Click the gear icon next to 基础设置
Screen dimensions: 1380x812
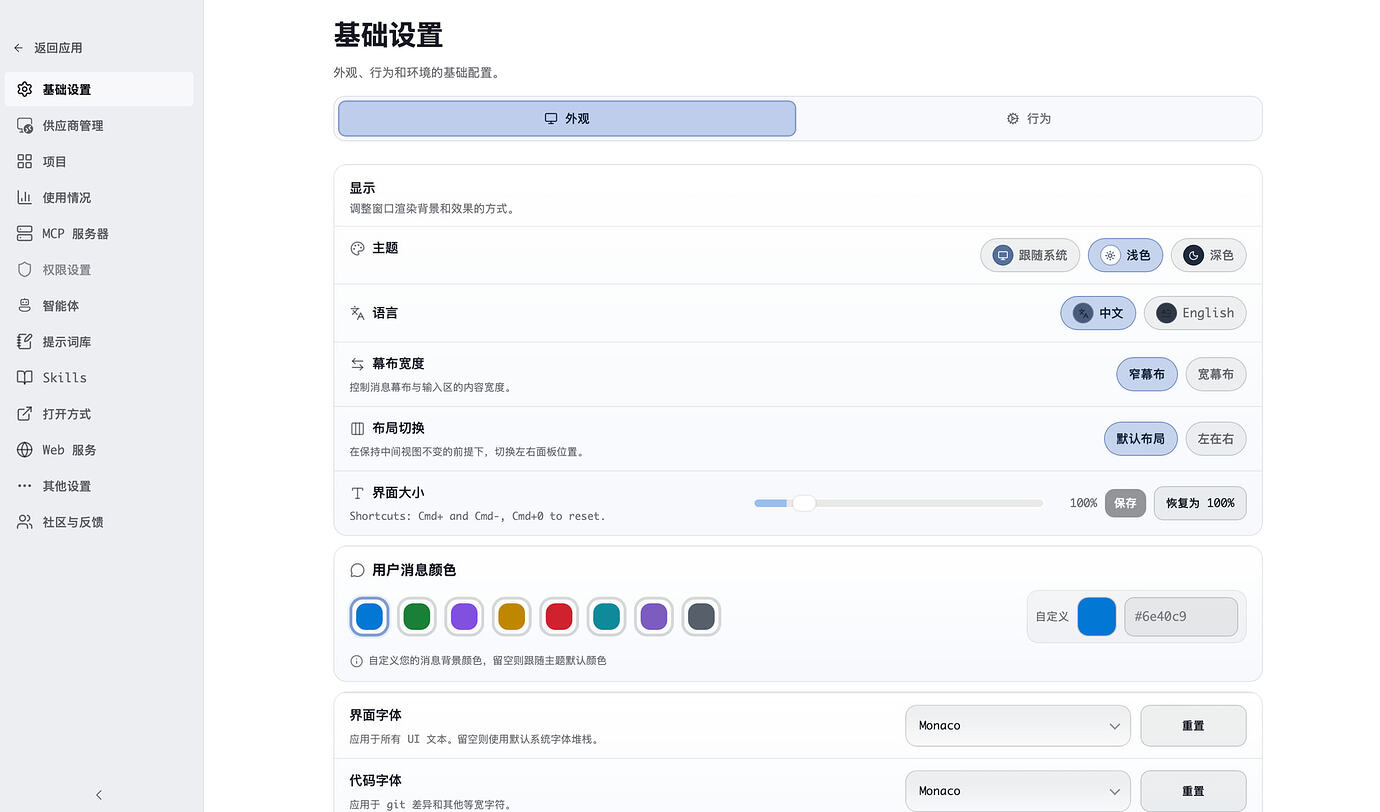coord(25,90)
